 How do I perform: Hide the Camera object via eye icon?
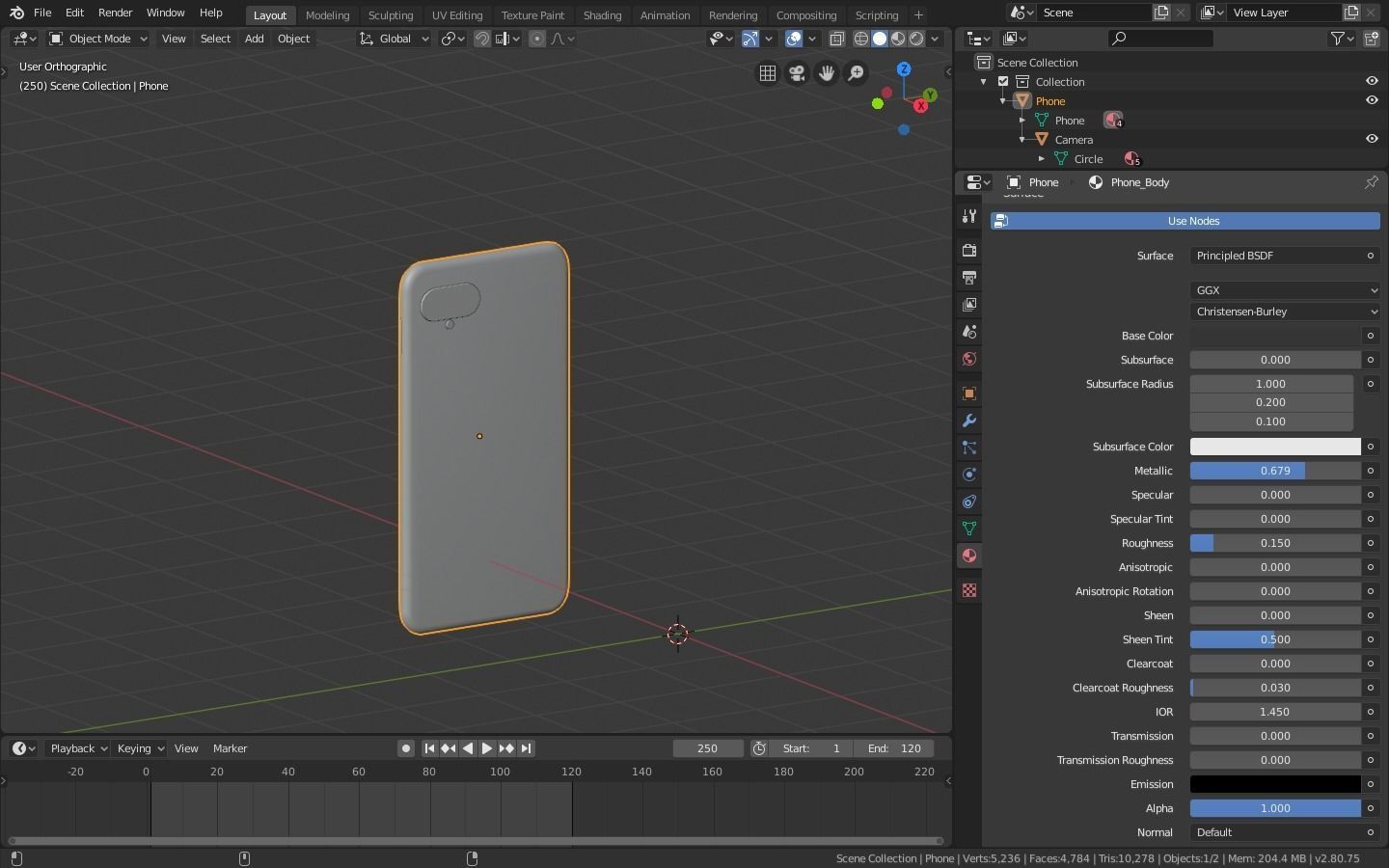point(1372,140)
